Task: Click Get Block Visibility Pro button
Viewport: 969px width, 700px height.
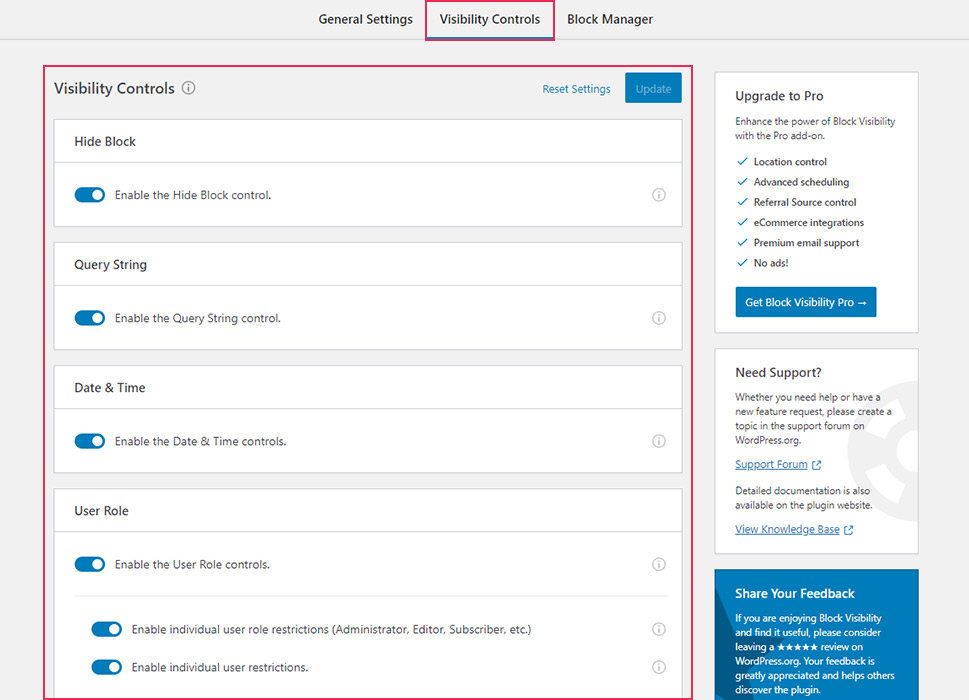Action: 805,302
